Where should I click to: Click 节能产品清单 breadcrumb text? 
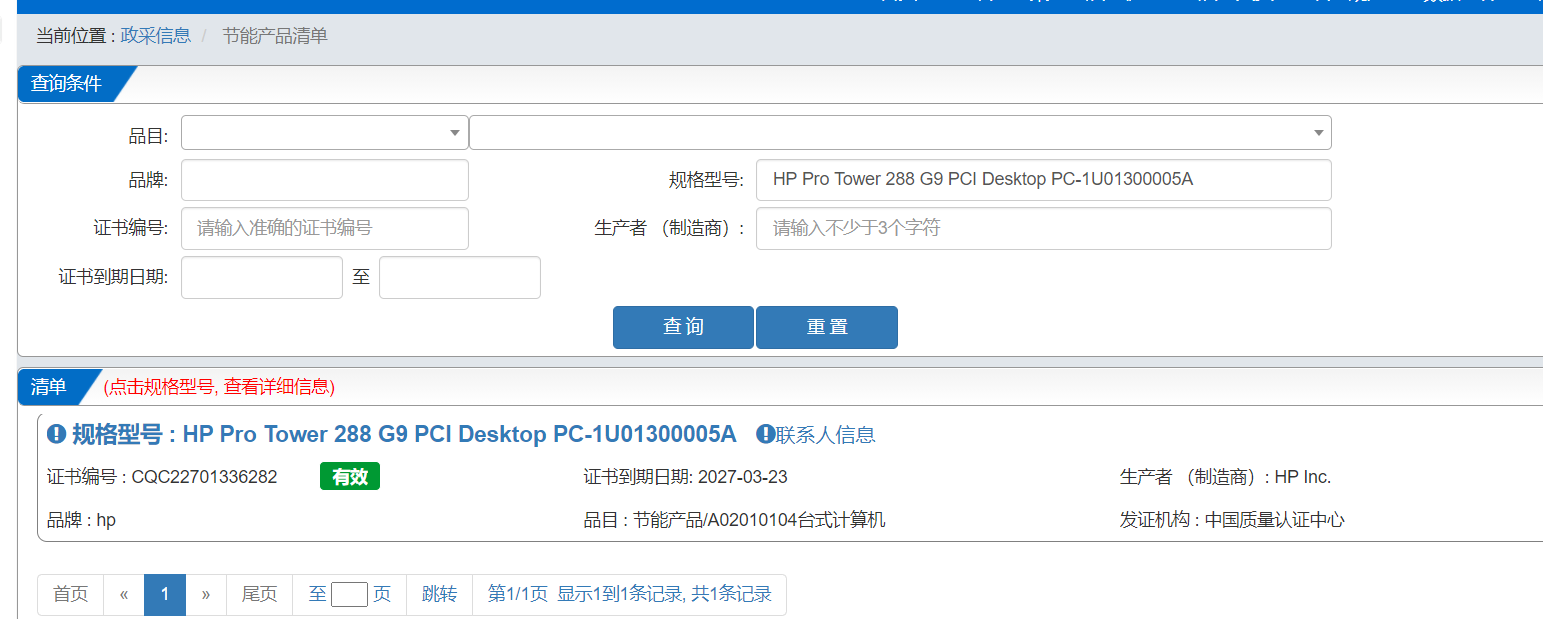coord(275,36)
